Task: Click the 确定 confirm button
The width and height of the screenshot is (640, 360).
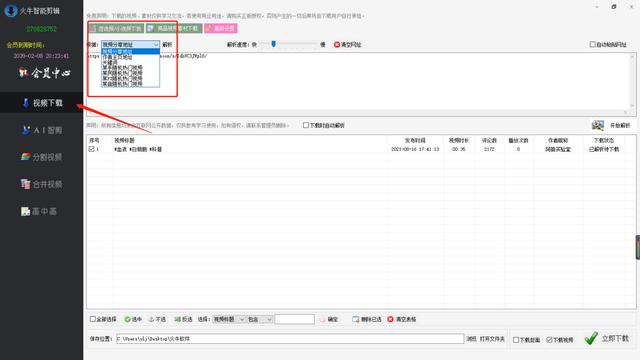Action: point(329,319)
